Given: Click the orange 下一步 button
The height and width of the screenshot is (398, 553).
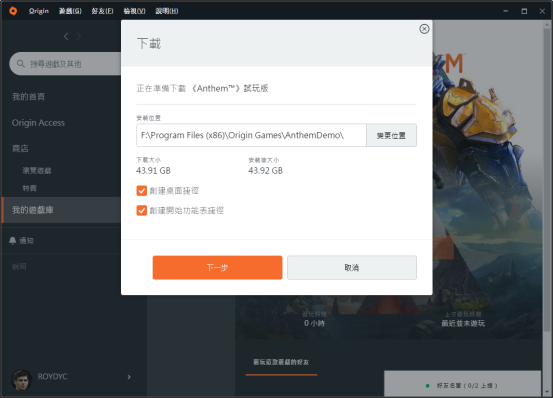Looking at the screenshot, I should (217, 268).
